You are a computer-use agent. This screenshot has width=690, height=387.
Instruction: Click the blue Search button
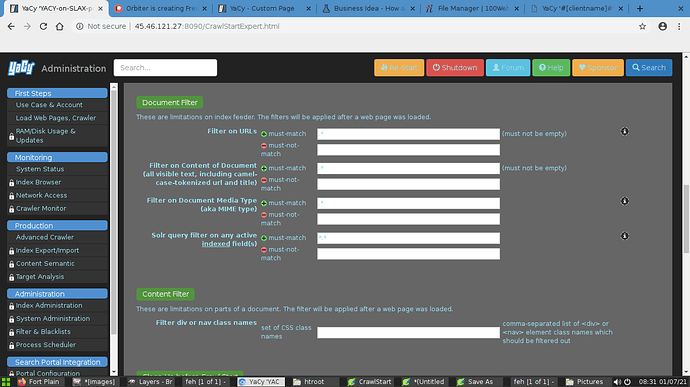pyautogui.click(x=649, y=68)
